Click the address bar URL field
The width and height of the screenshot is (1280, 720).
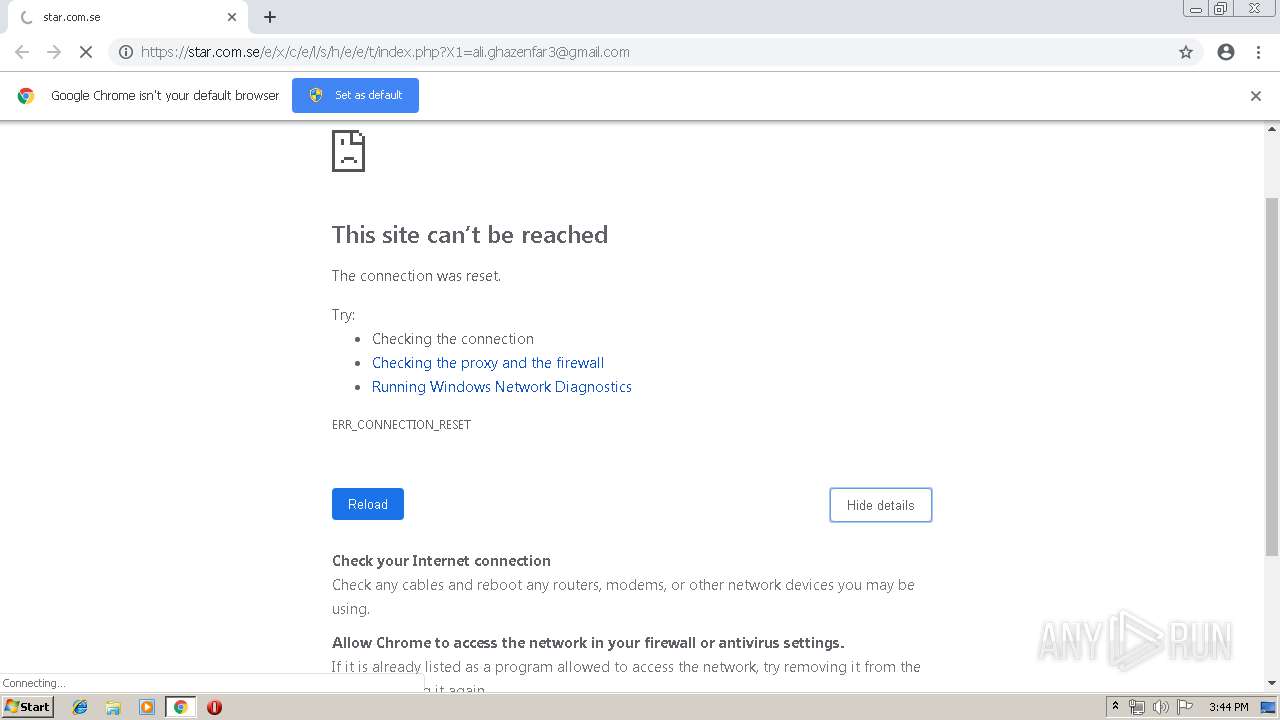tap(655, 52)
